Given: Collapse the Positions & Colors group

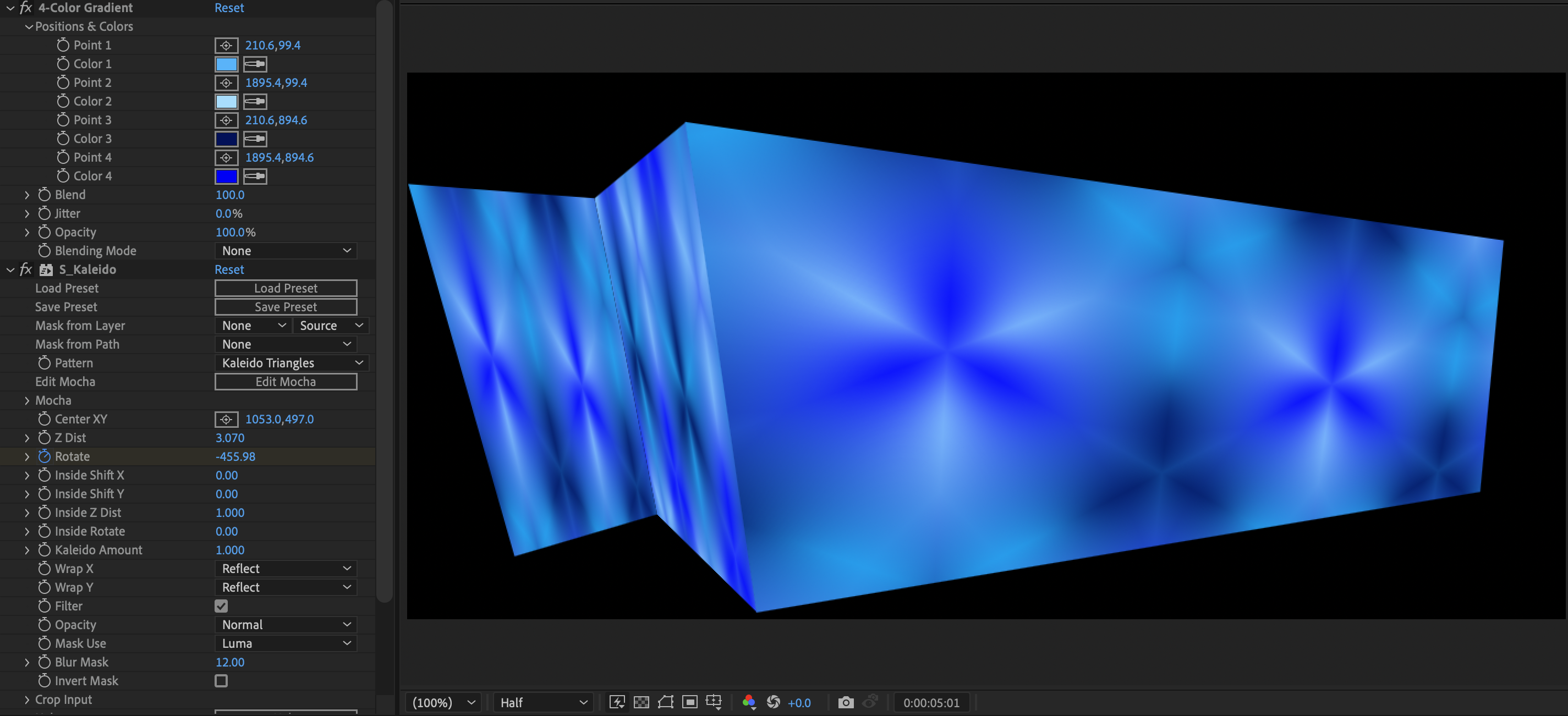Looking at the screenshot, I should (28, 26).
